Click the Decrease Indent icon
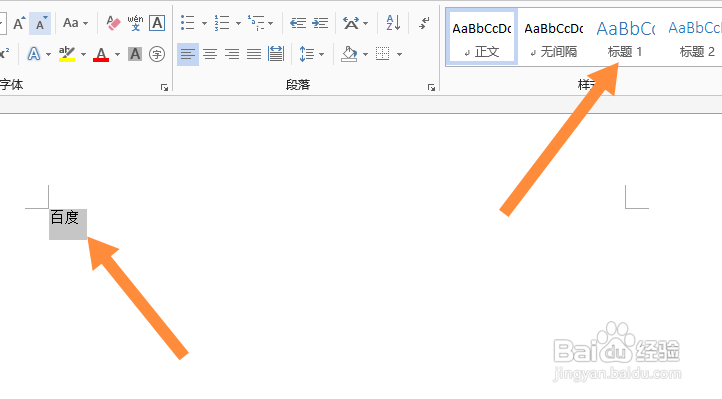Image resolution: width=722 pixels, height=399 pixels. (298, 23)
